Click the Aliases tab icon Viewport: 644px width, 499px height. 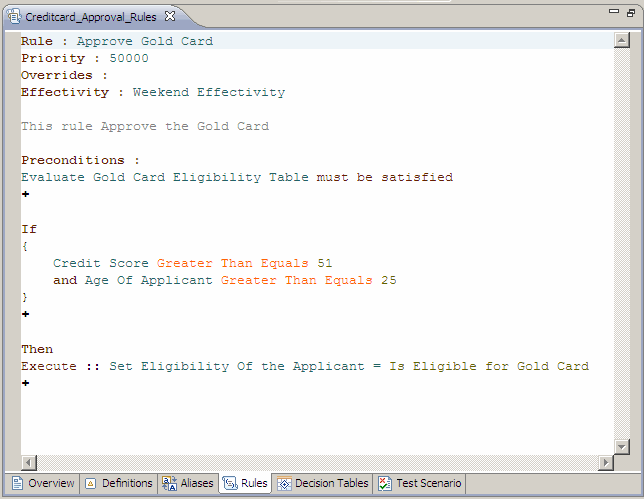(169, 484)
